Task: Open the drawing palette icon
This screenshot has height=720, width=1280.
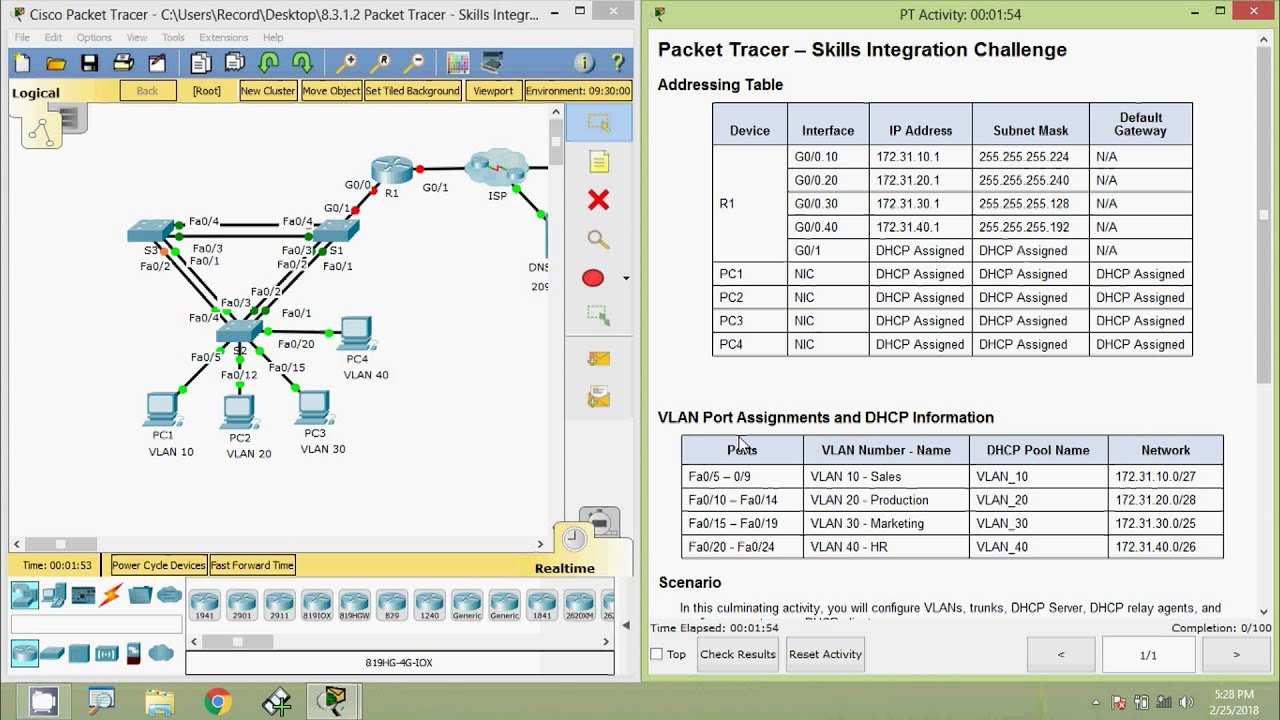Action: tap(458, 63)
